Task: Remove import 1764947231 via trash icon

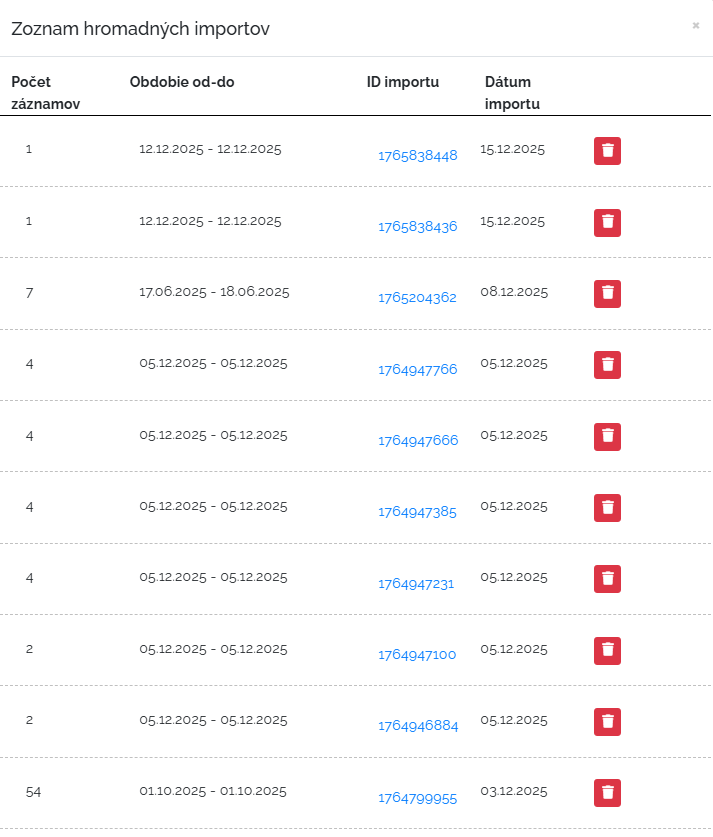Action: (x=607, y=578)
